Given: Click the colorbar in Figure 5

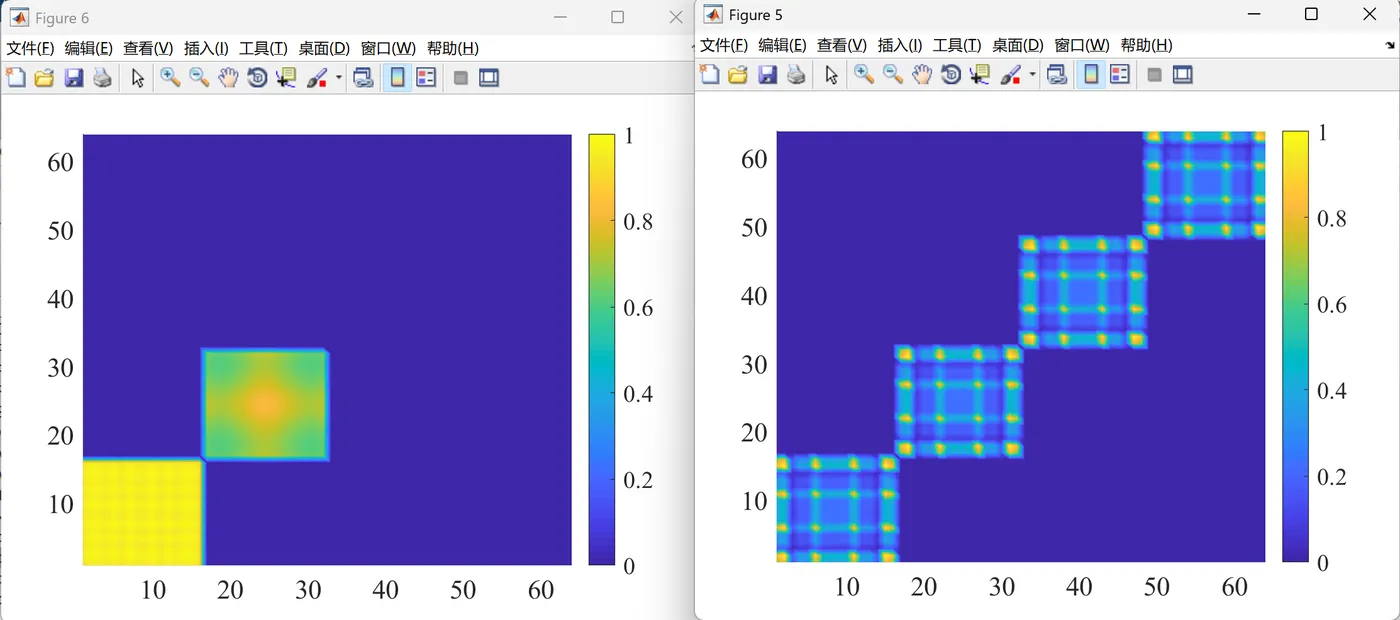Looking at the screenshot, I should pyautogui.click(x=1295, y=346).
